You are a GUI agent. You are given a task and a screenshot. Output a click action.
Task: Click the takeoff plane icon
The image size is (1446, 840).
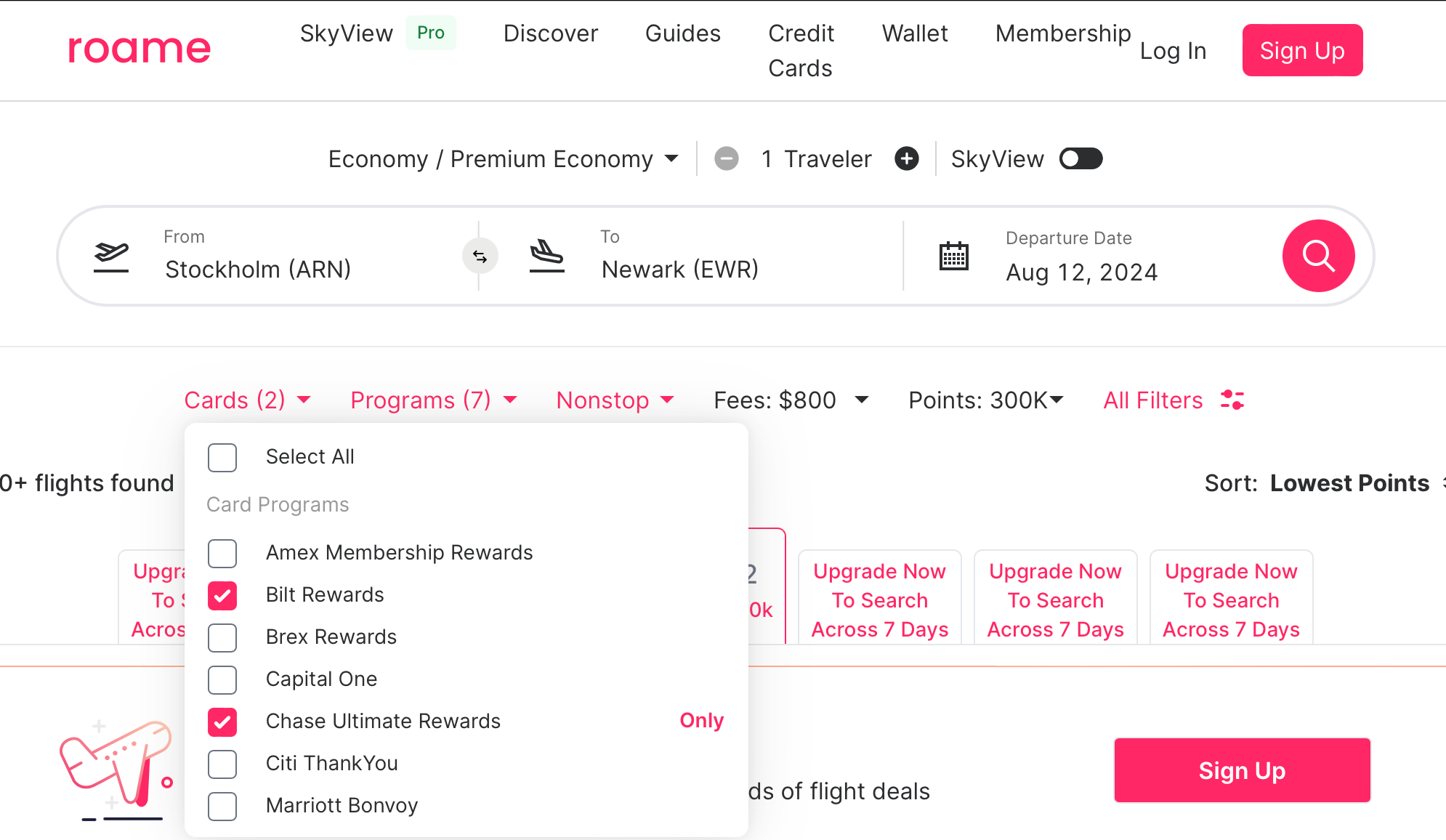[x=111, y=256]
